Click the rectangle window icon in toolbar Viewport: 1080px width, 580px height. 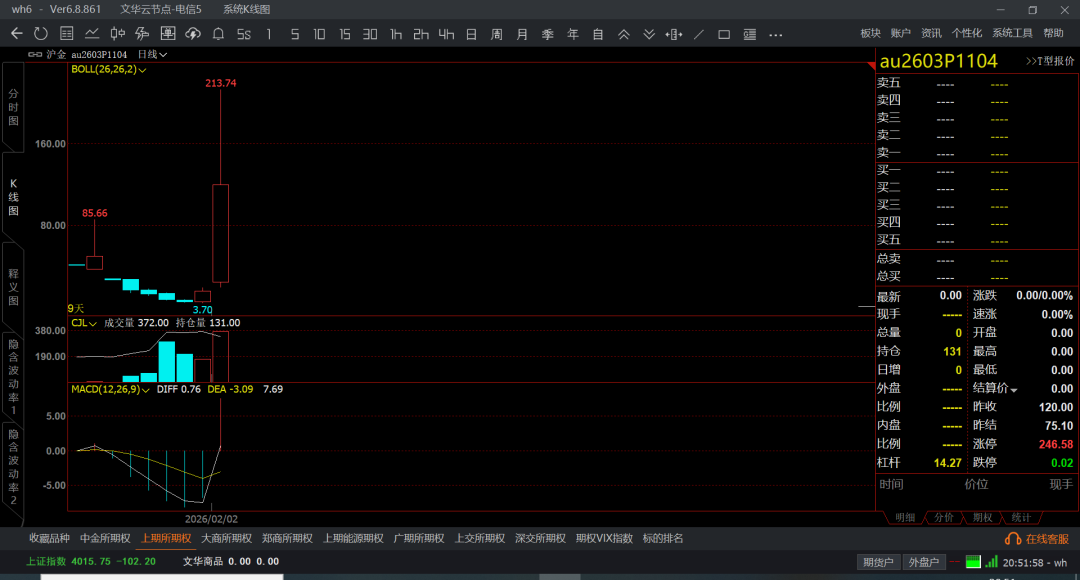point(724,34)
